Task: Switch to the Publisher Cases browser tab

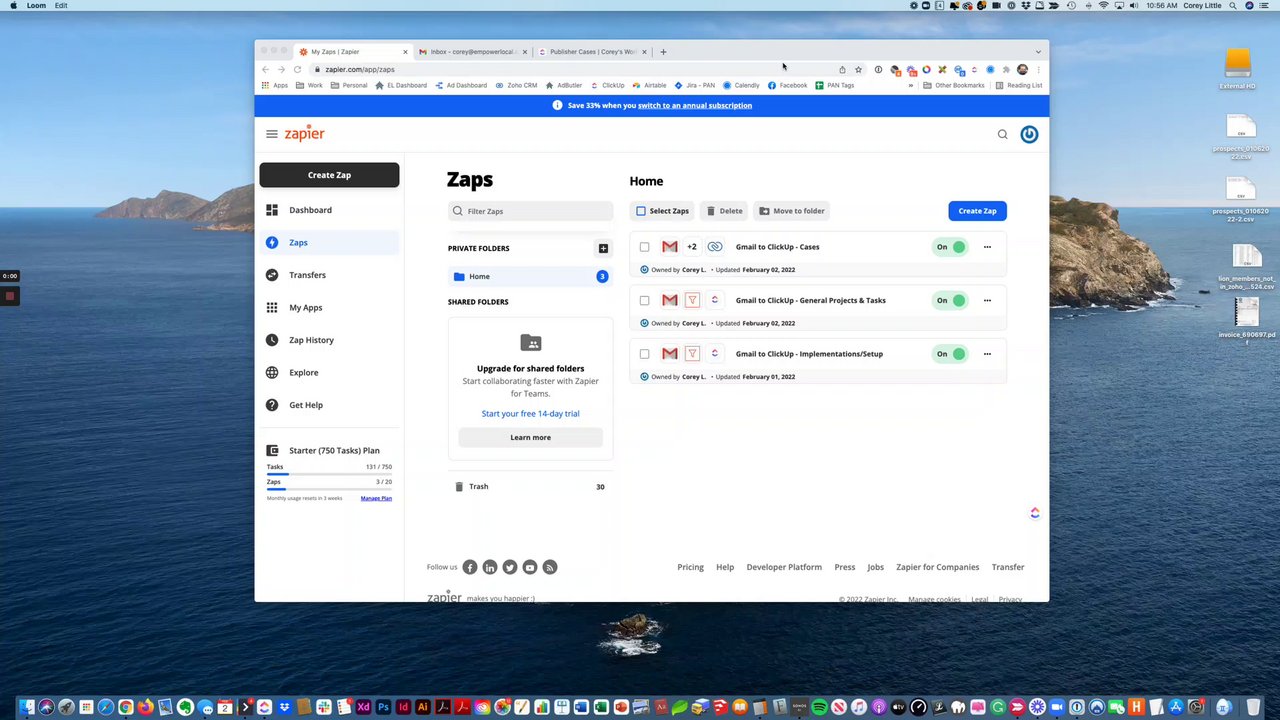Action: tap(592, 52)
